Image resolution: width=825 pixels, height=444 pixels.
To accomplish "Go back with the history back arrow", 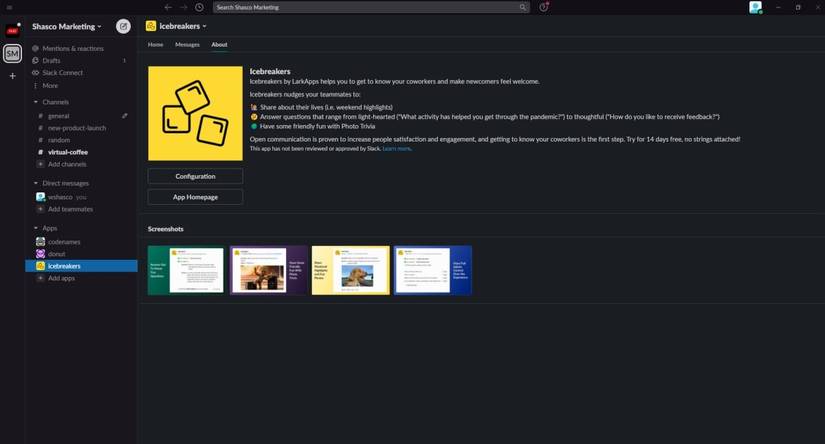I will point(168,7).
